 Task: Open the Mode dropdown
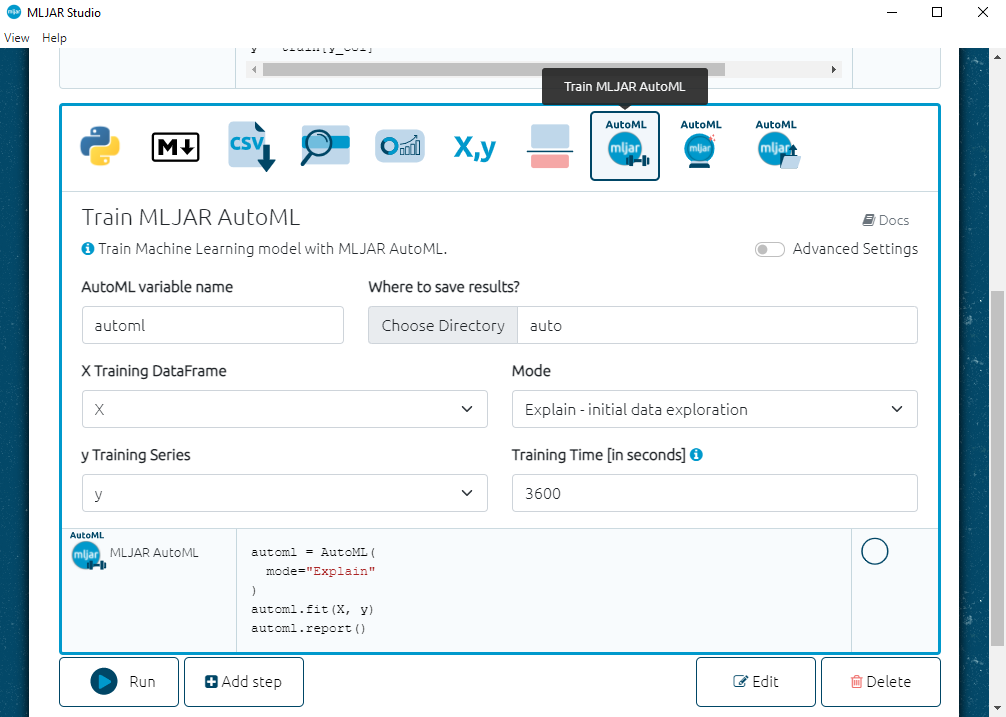tap(715, 409)
